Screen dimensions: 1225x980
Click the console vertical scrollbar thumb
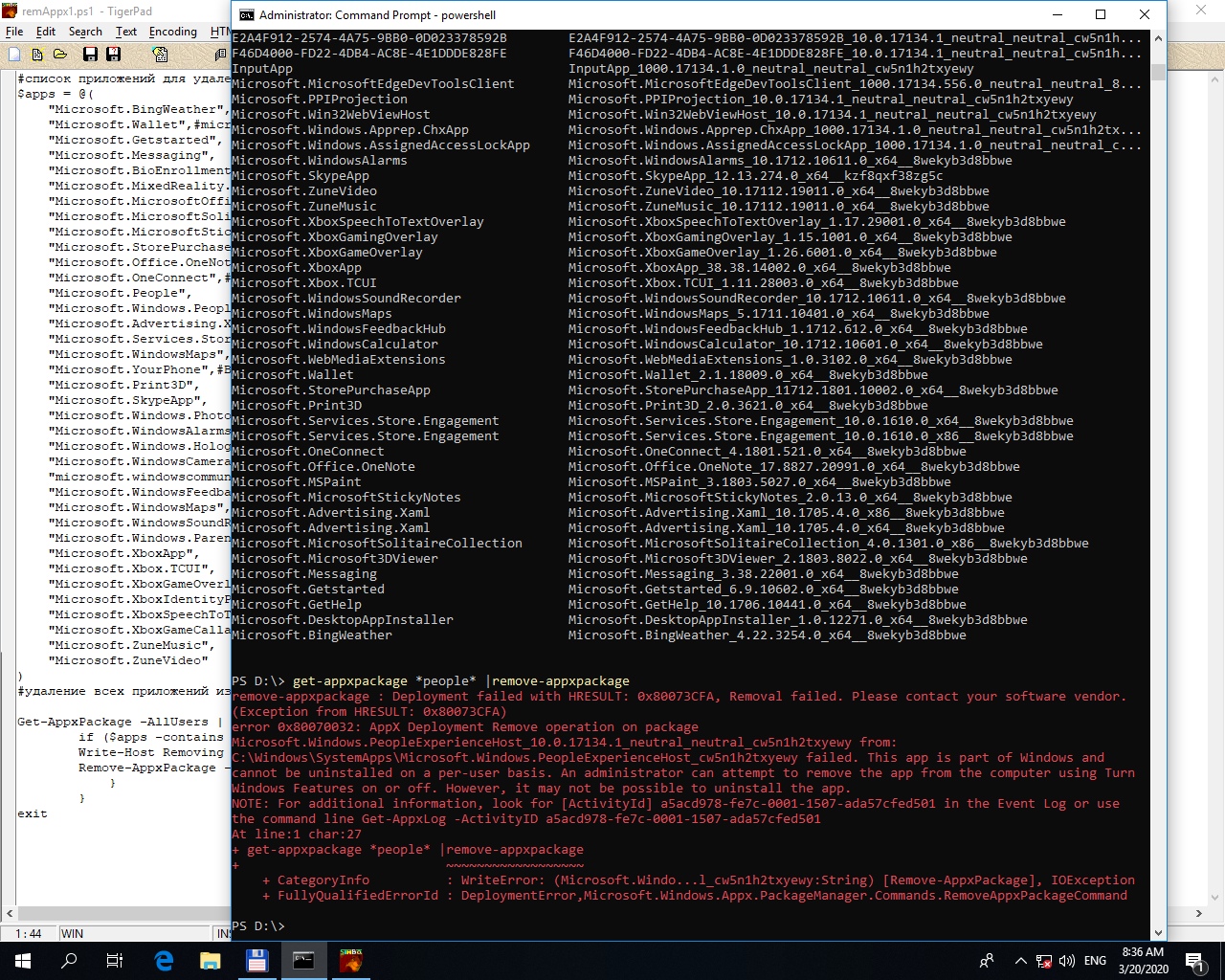(1159, 73)
